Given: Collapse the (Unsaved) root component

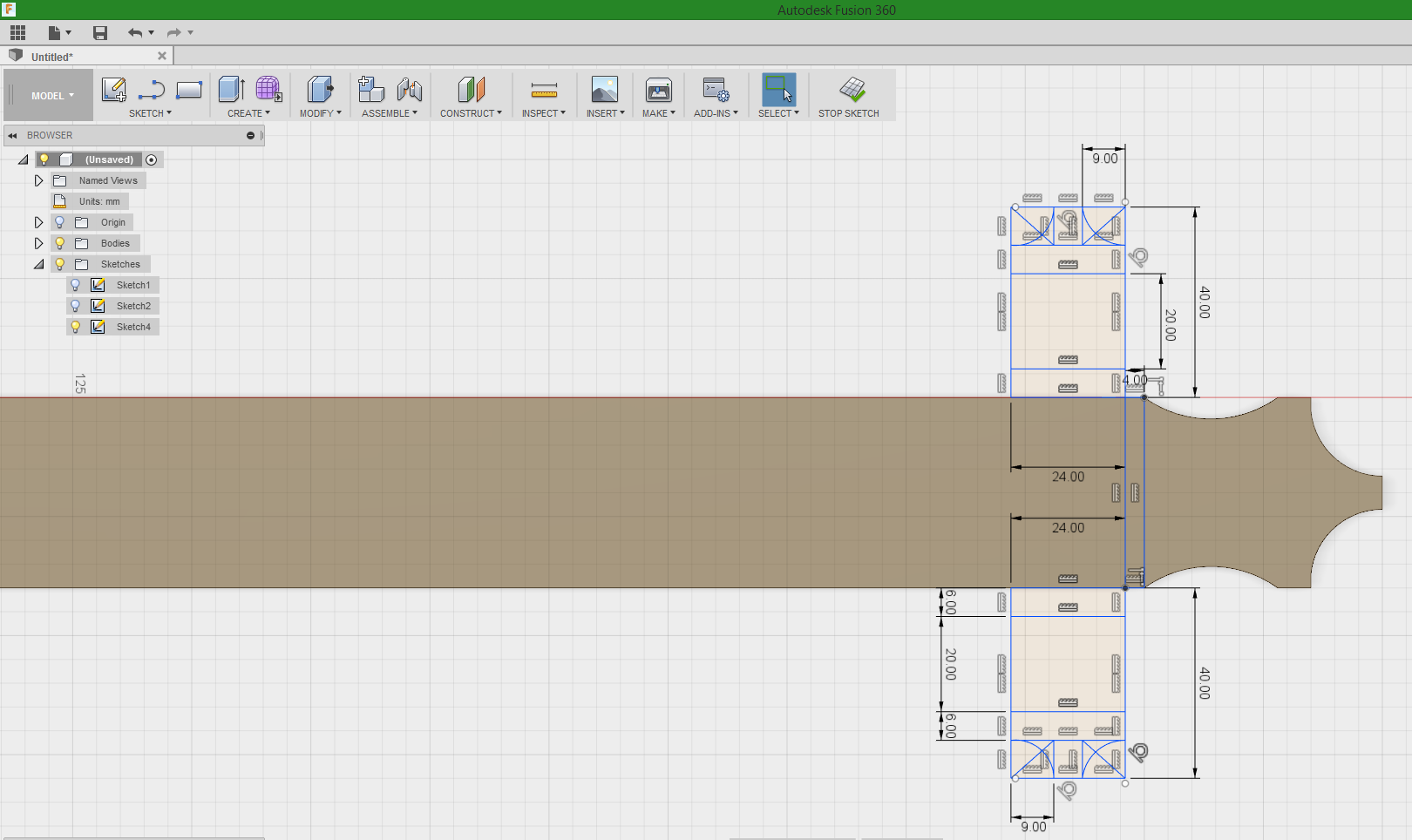Looking at the screenshot, I should pyautogui.click(x=24, y=159).
